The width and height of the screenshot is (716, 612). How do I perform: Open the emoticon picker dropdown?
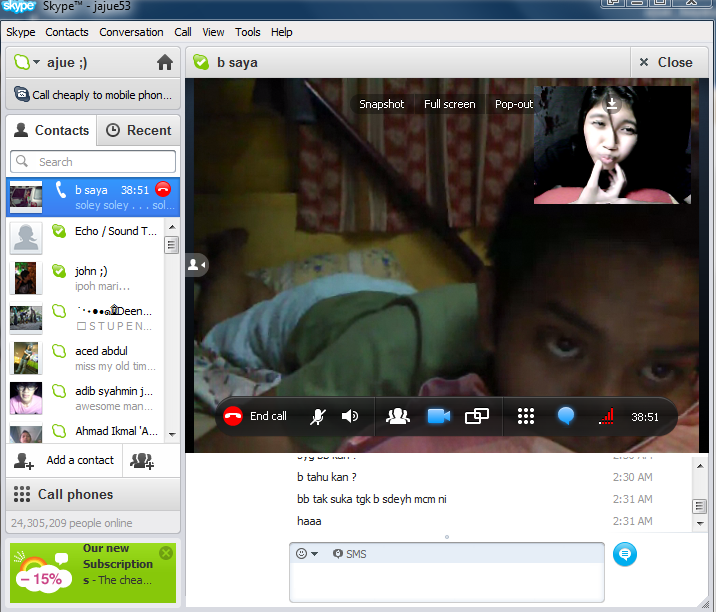tap(306, 554)
